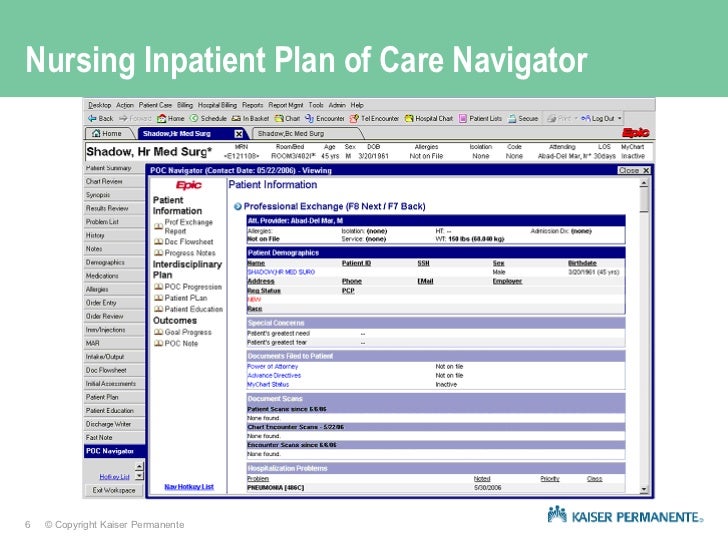Screen dimensions: 728x546
Task: Open the Nav Hotkey List link
Action: coord(189,487)
